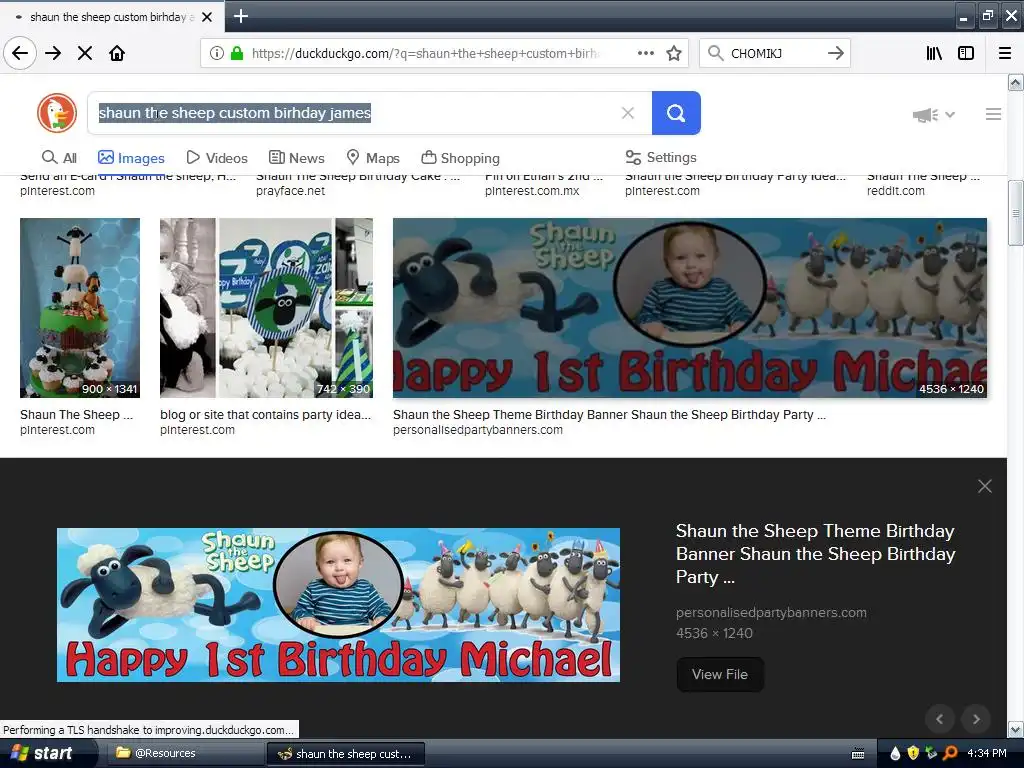Open the party ideas collage thumbnail

point(266,308)
